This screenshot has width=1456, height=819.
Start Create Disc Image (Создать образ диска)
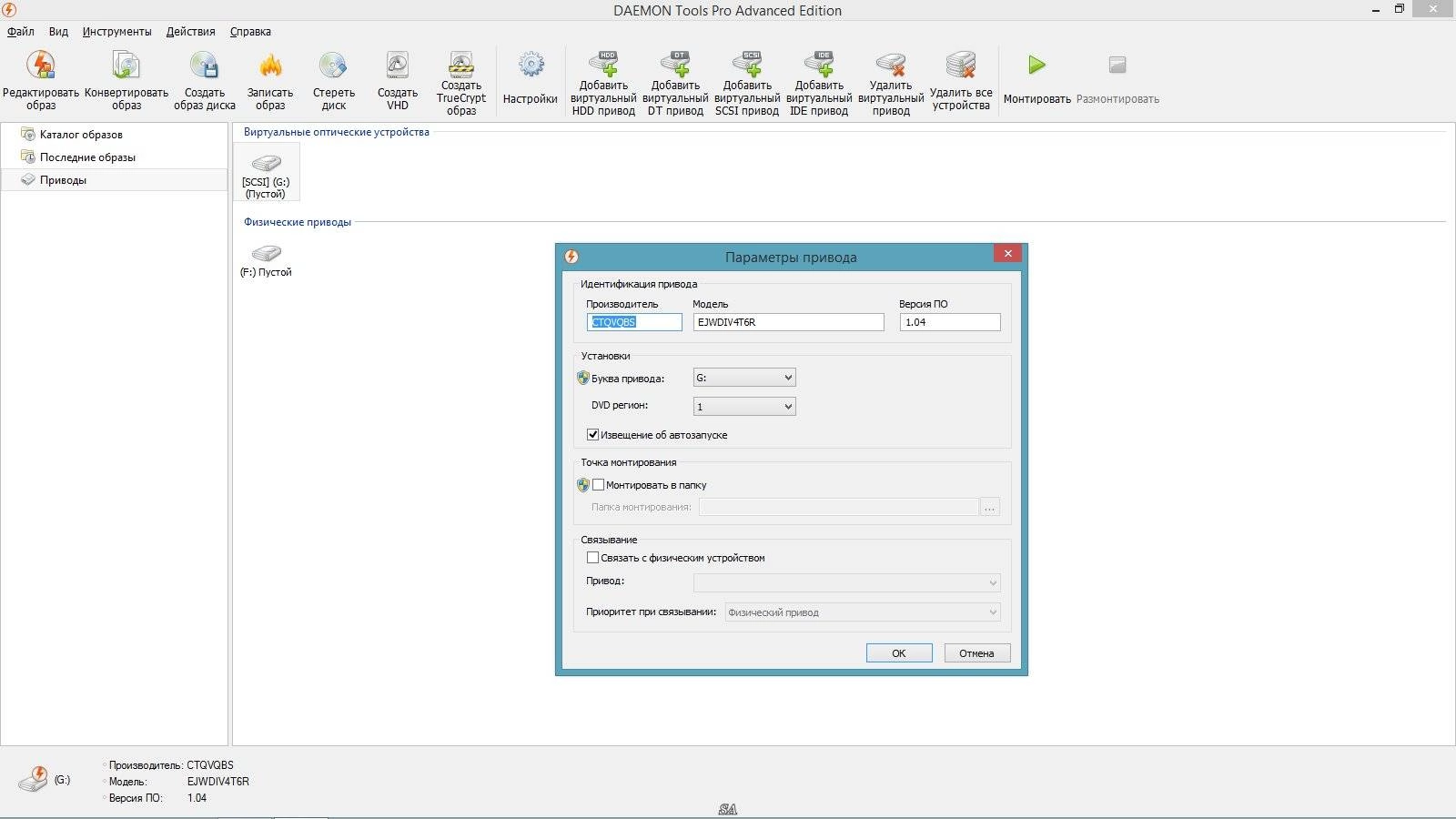(x=205, y=80)
